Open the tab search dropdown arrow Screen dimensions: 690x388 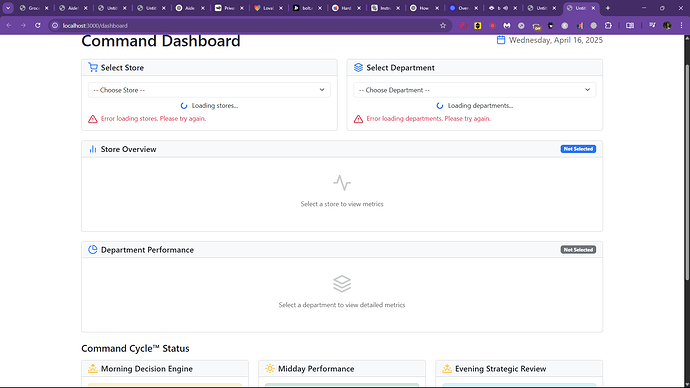pos(8,8)
